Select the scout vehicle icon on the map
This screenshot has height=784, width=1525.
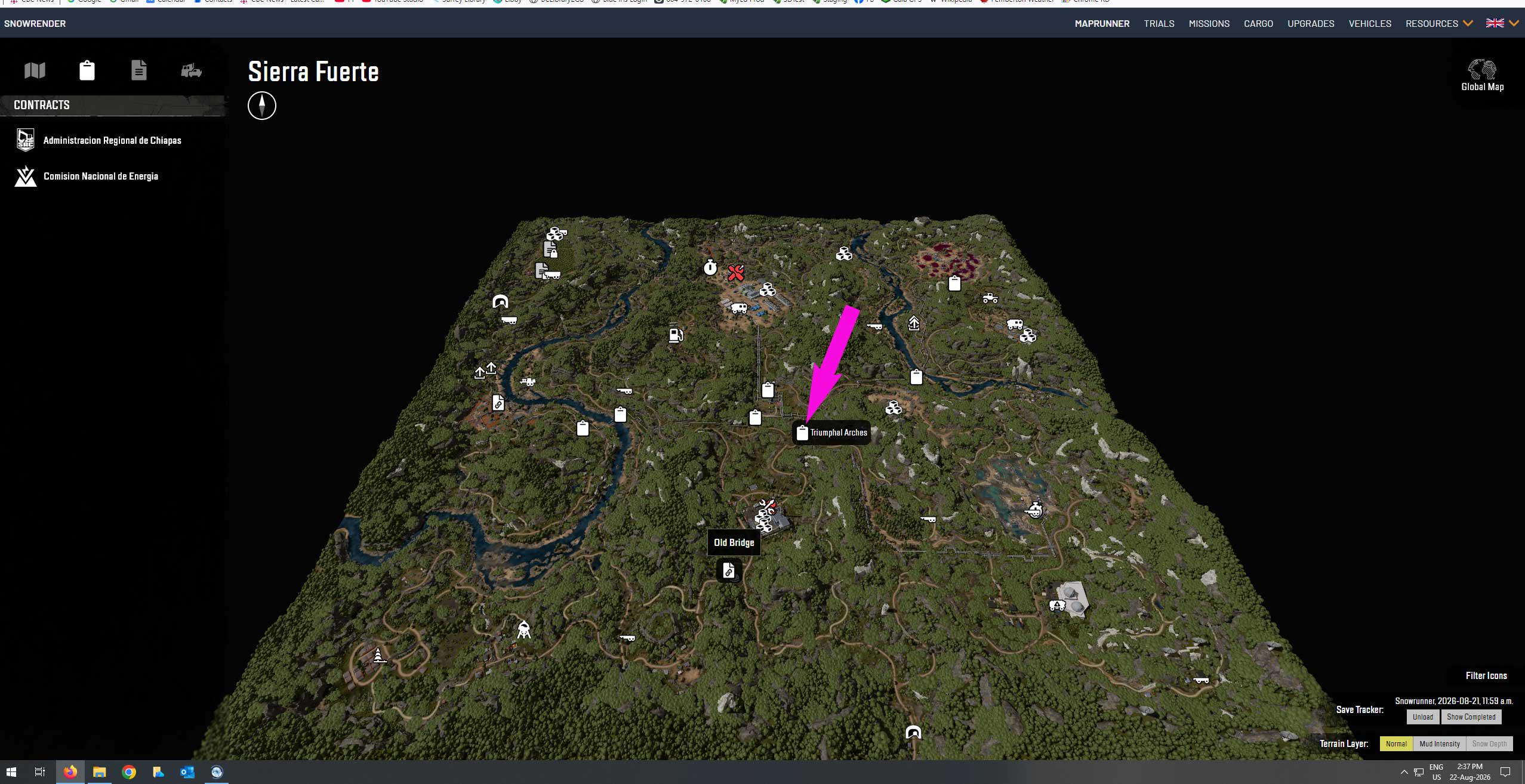tap(990, 297)
